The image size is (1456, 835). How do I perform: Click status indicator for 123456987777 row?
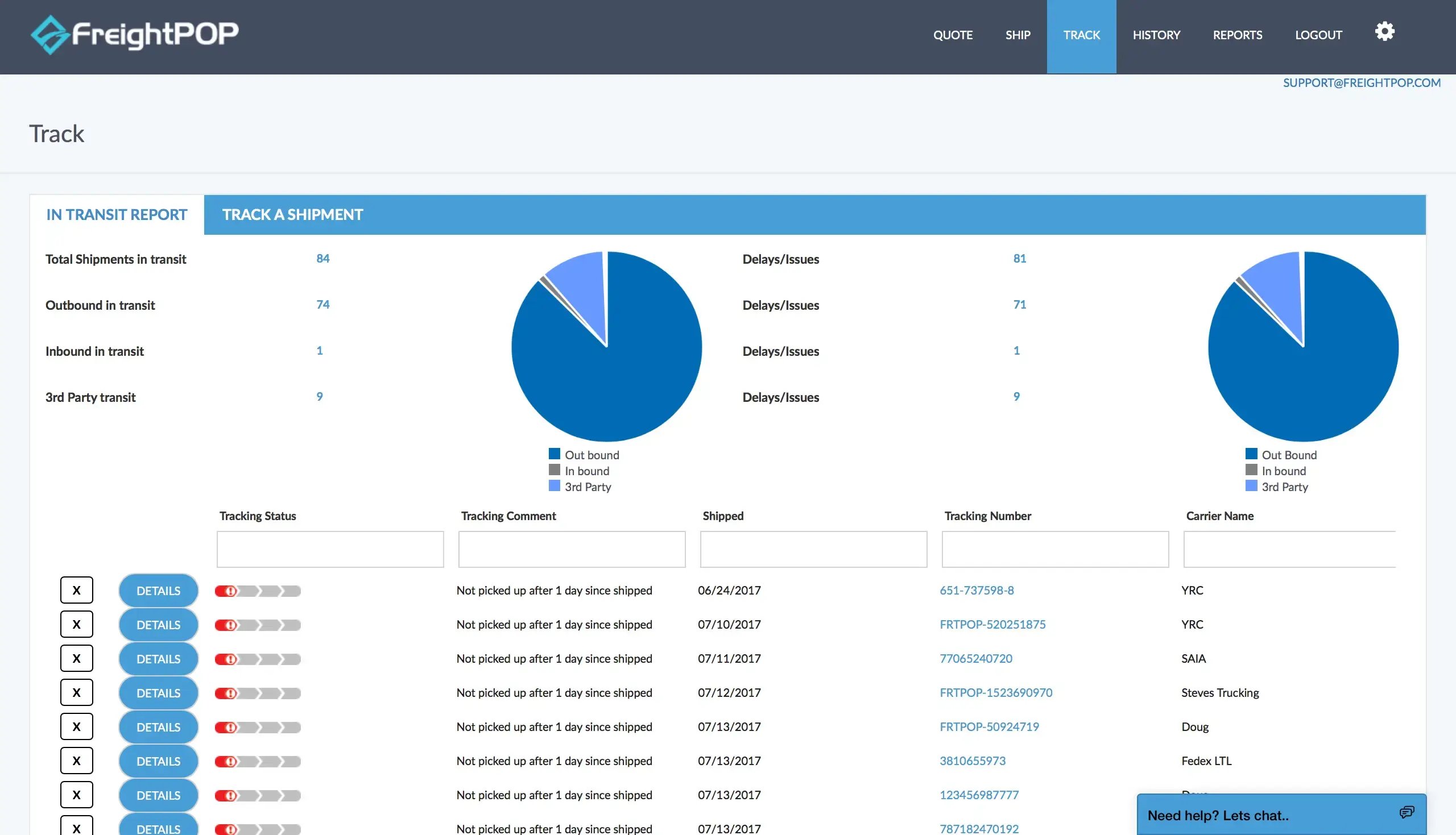tap(258, 795)
